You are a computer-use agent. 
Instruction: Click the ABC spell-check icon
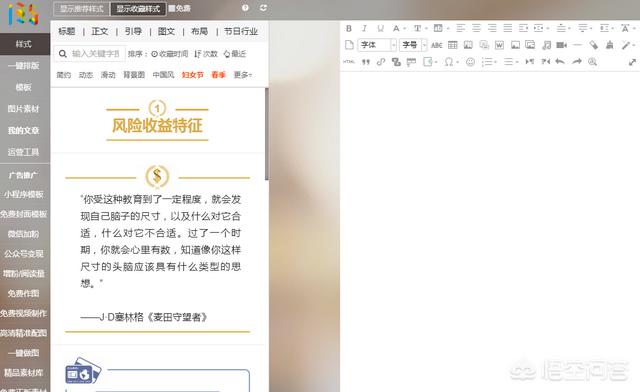coord(436,45)
